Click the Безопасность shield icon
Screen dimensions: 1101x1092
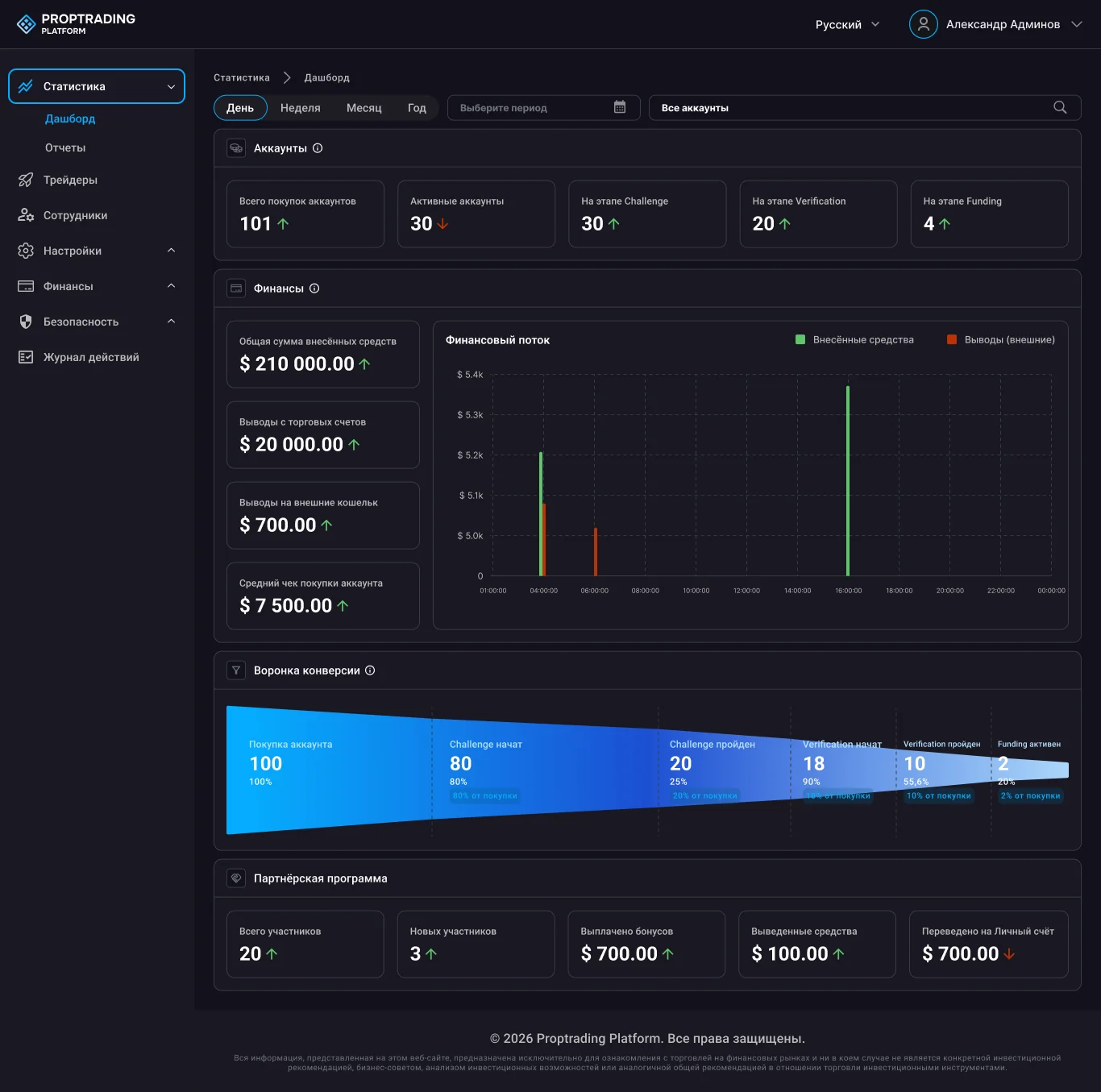(26, 322)
